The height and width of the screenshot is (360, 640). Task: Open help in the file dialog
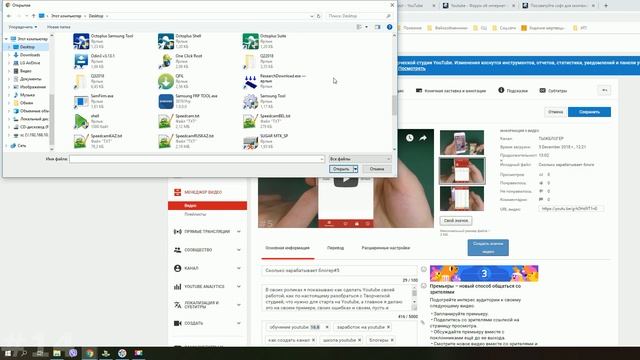pos(389,27)
